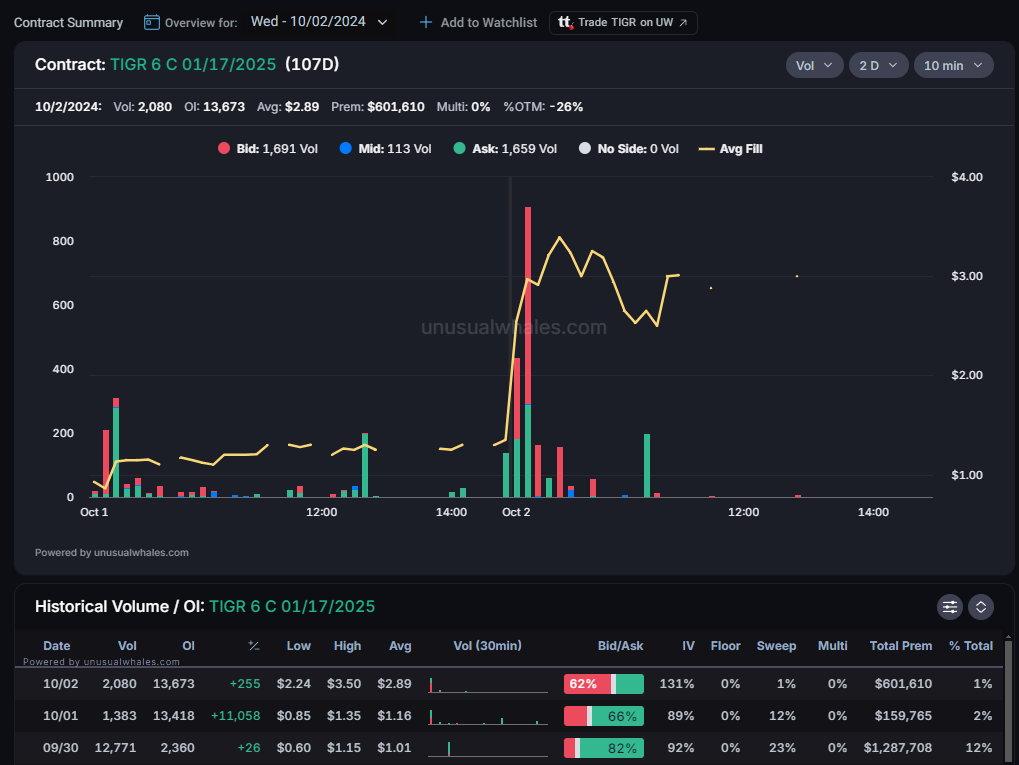Click the tallest red volume bar on Oct 2
Viewport: 1019px width, 765px height.
pyautogui.click(x=528, y=305)
